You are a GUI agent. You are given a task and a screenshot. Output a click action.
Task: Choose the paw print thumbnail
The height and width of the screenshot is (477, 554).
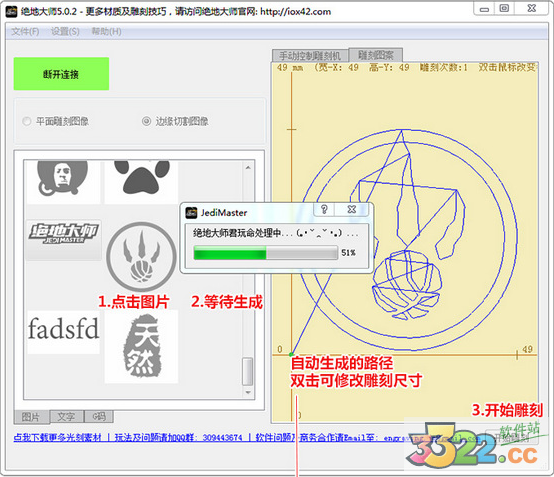(141, 182)
